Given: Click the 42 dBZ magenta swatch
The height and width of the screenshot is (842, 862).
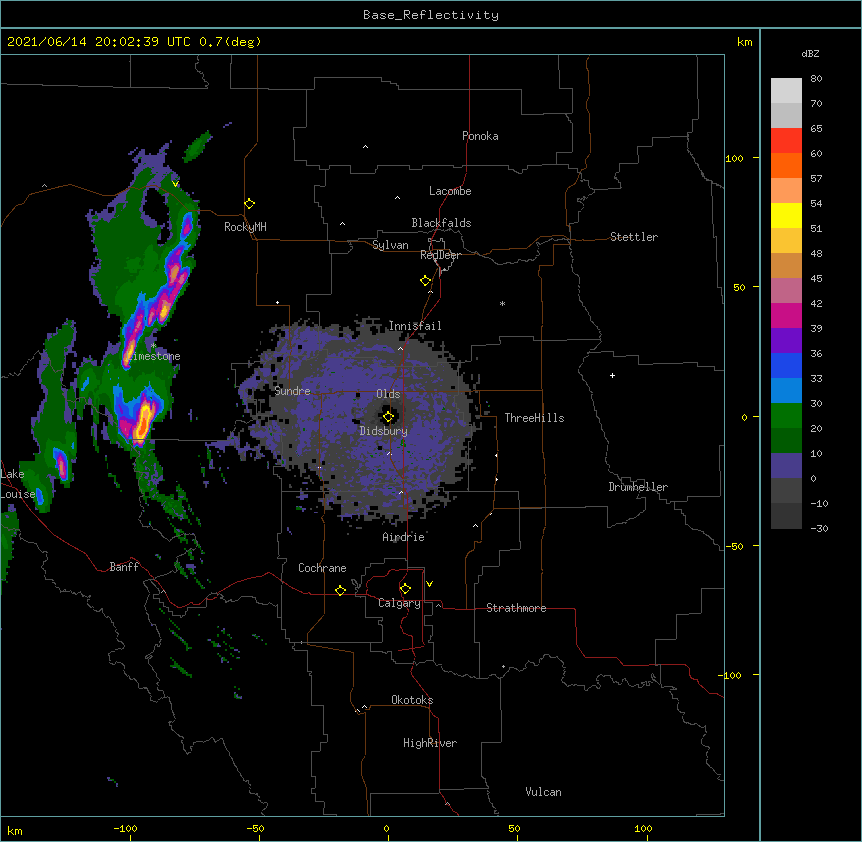Looking at the screenshot, I should click(x=786, y=315).
